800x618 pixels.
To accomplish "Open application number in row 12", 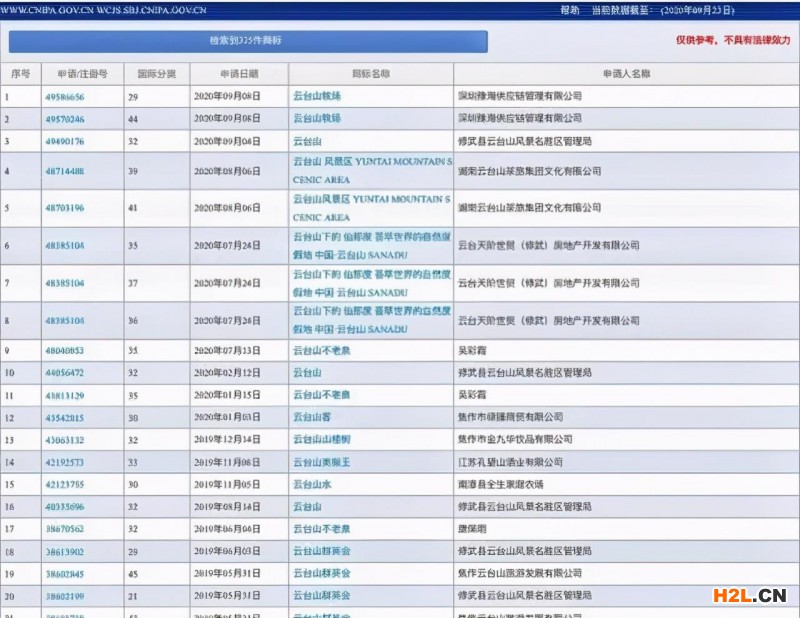I will click(x=65, y=417).
